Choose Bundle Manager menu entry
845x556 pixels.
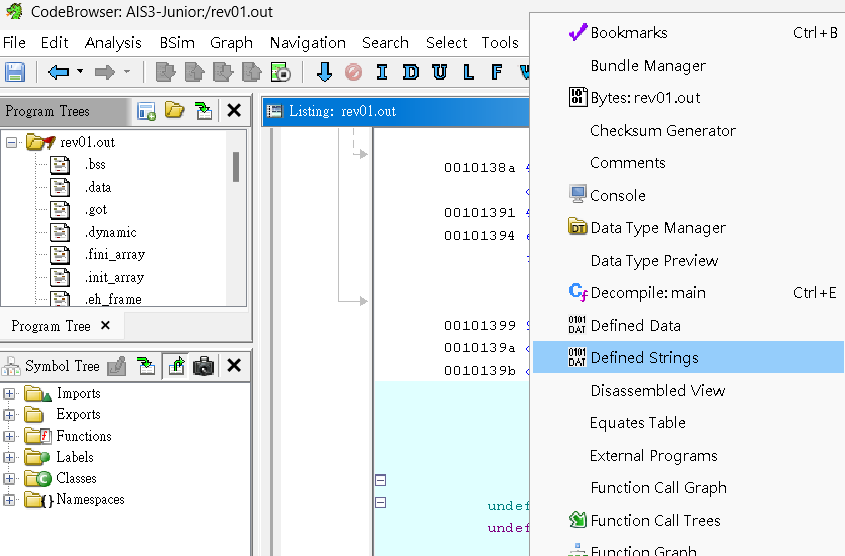[688, 66]
